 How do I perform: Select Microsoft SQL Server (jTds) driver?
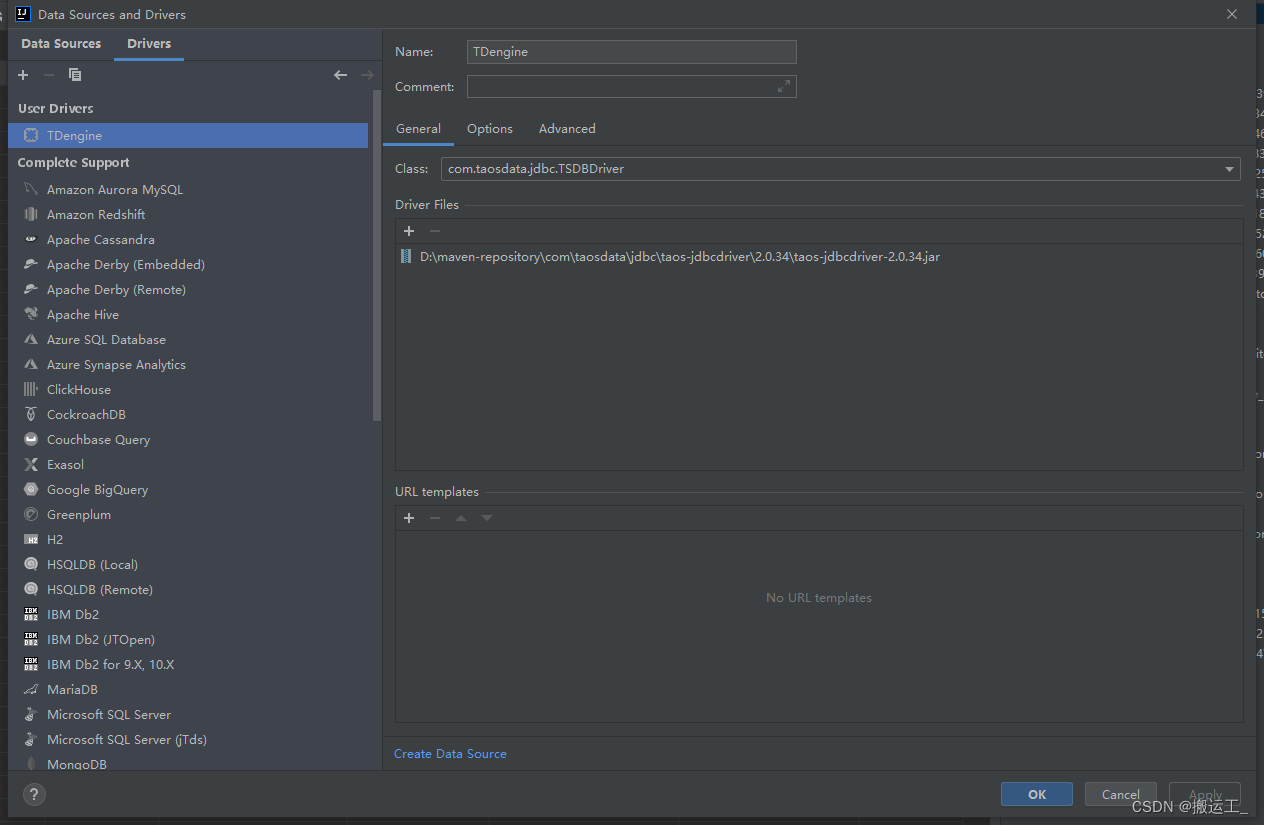tap(188, 739)
